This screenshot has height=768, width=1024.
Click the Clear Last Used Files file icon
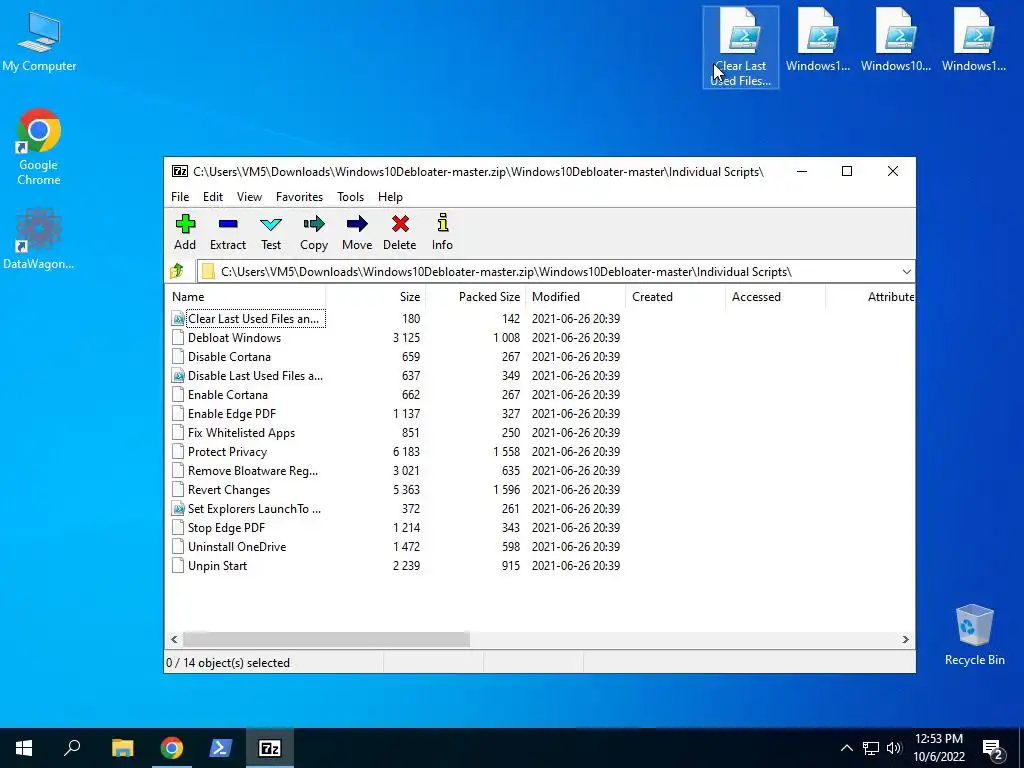(x=178, y=319)
